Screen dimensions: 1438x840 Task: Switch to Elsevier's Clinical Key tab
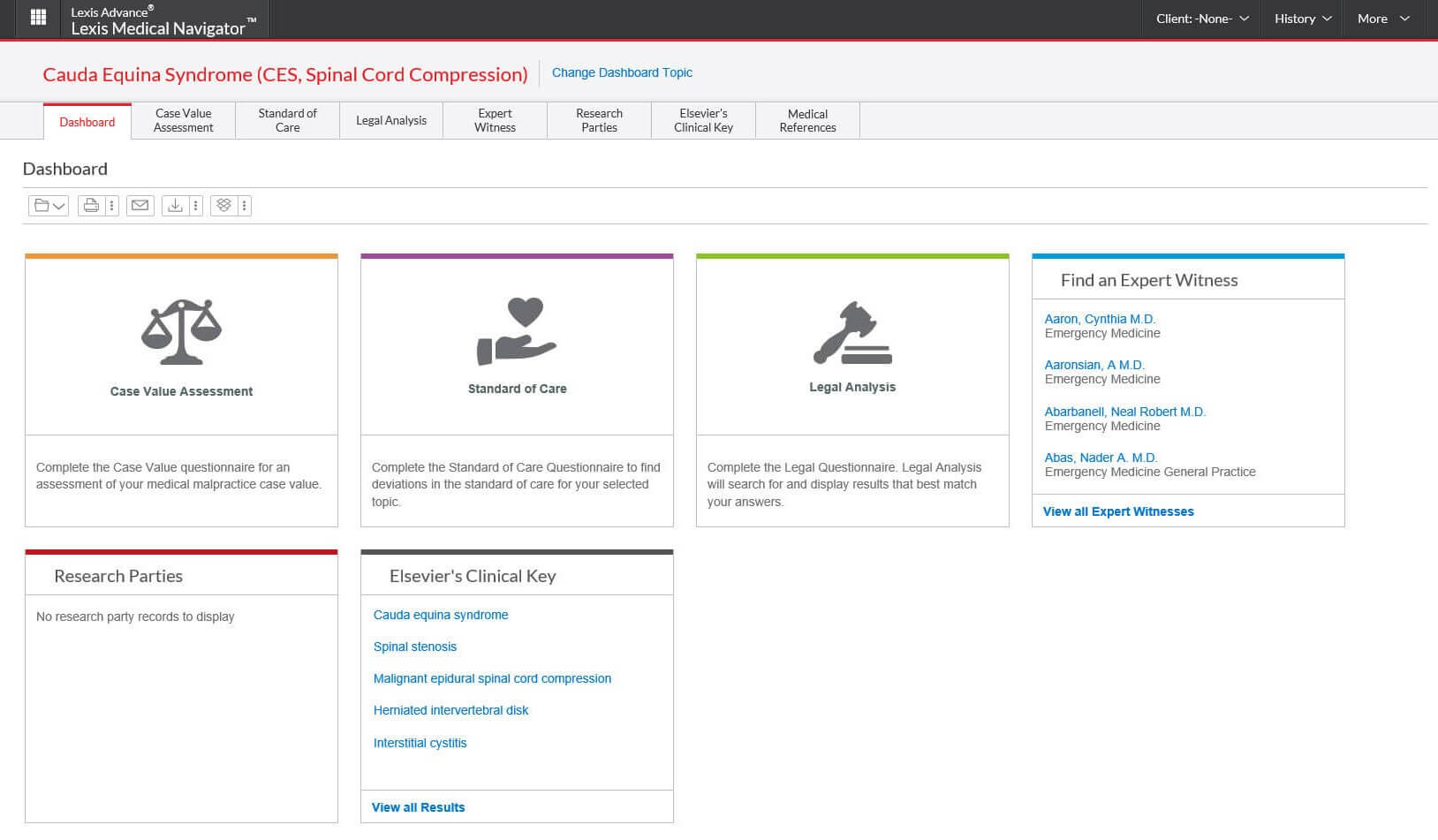pyautogui.click(x=704, y=120)
